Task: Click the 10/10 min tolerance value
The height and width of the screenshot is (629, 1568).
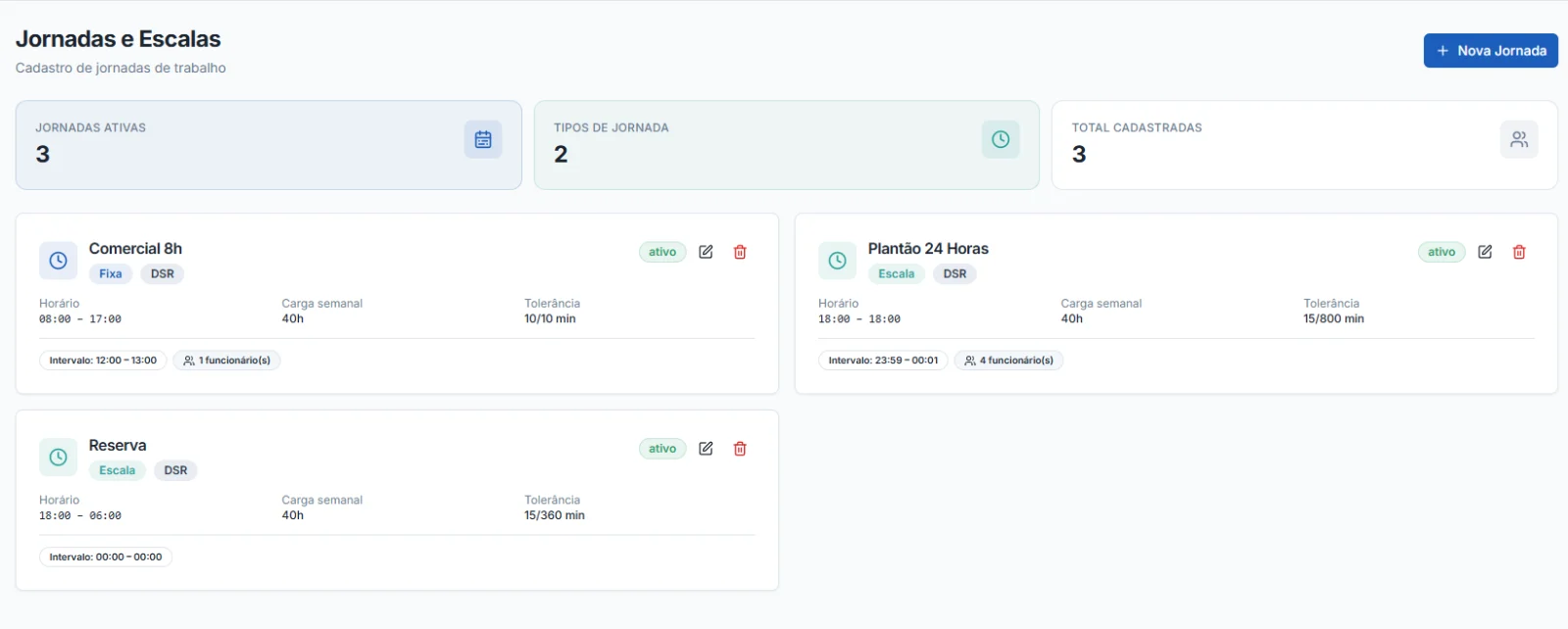Action: (550, 318)
